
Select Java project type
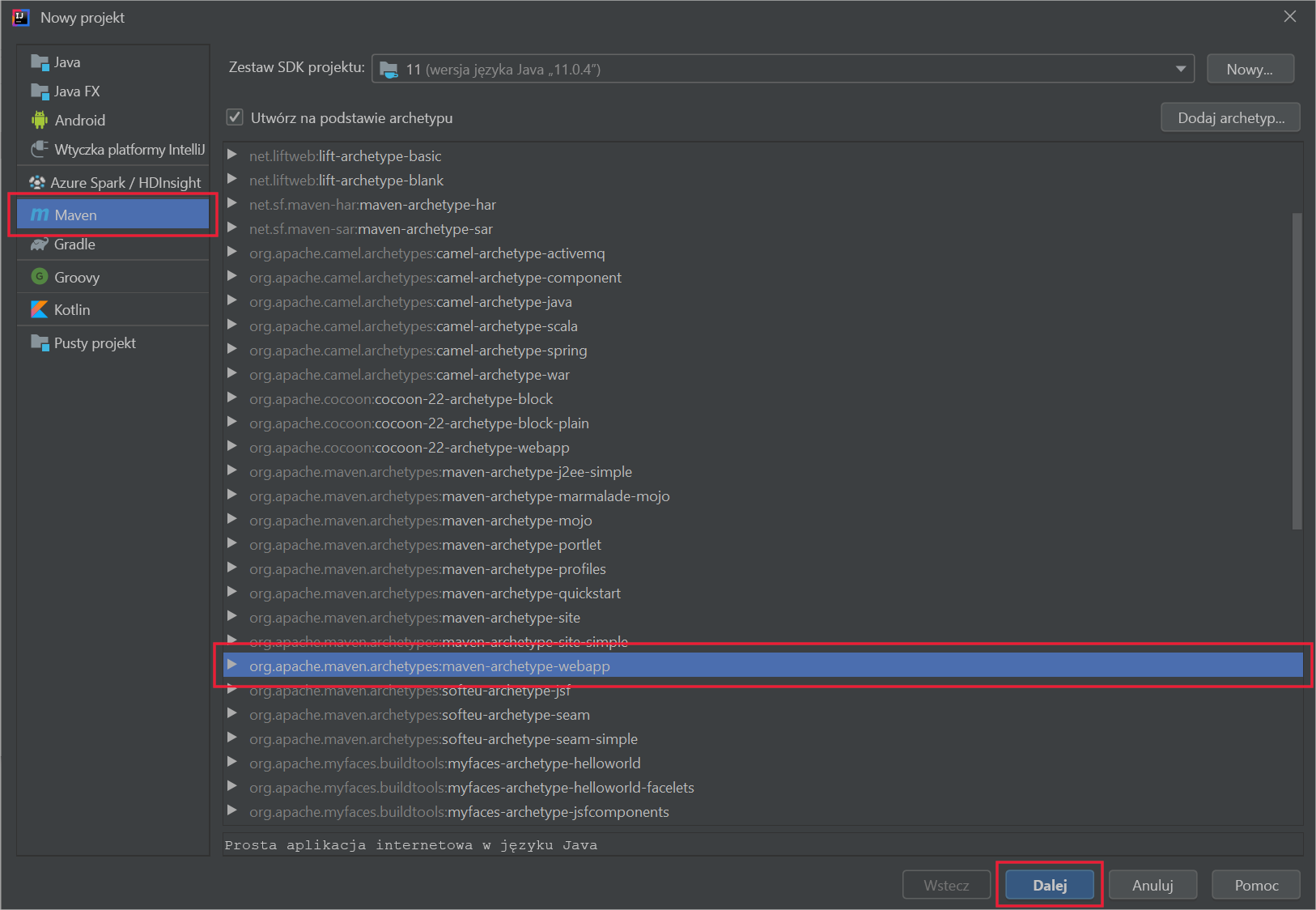click(x=112, y=62)
